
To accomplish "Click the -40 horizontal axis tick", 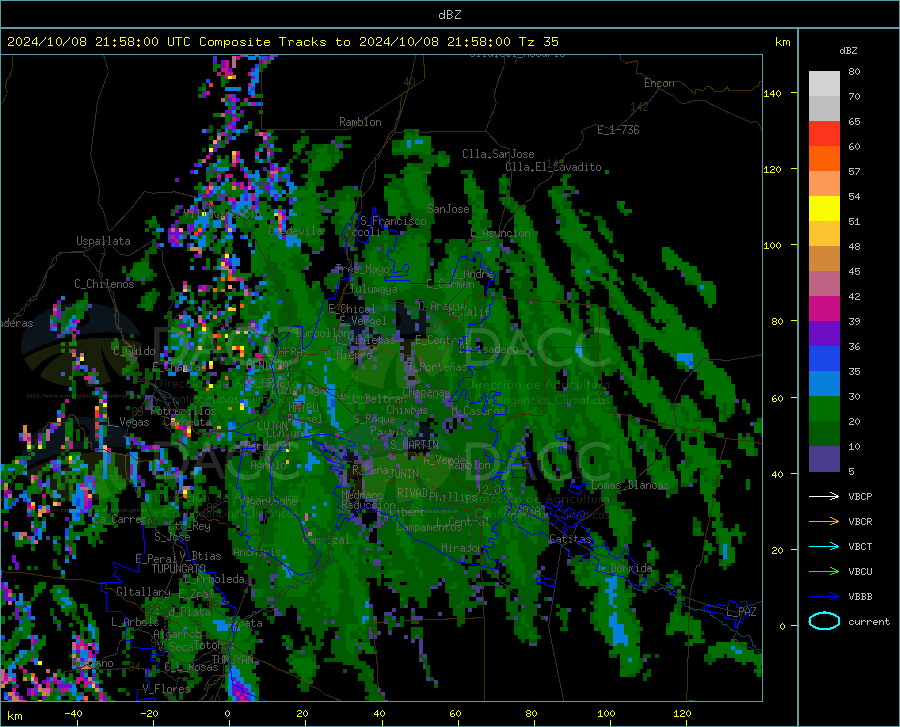I will 73,713.
